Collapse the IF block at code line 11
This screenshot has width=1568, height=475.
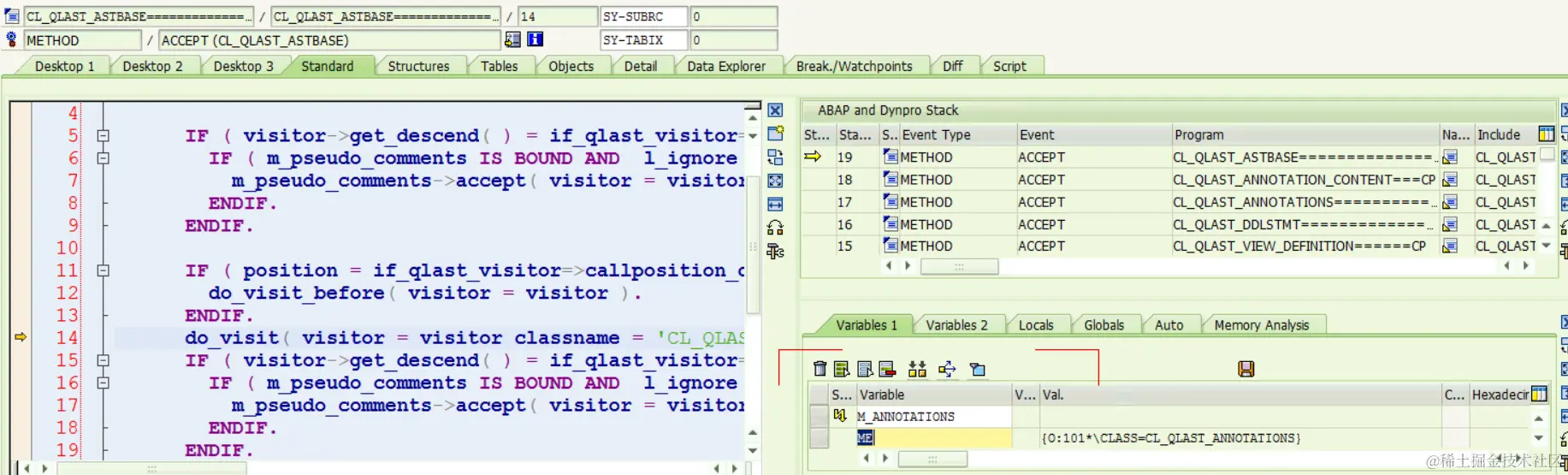[x=104, y=270]
